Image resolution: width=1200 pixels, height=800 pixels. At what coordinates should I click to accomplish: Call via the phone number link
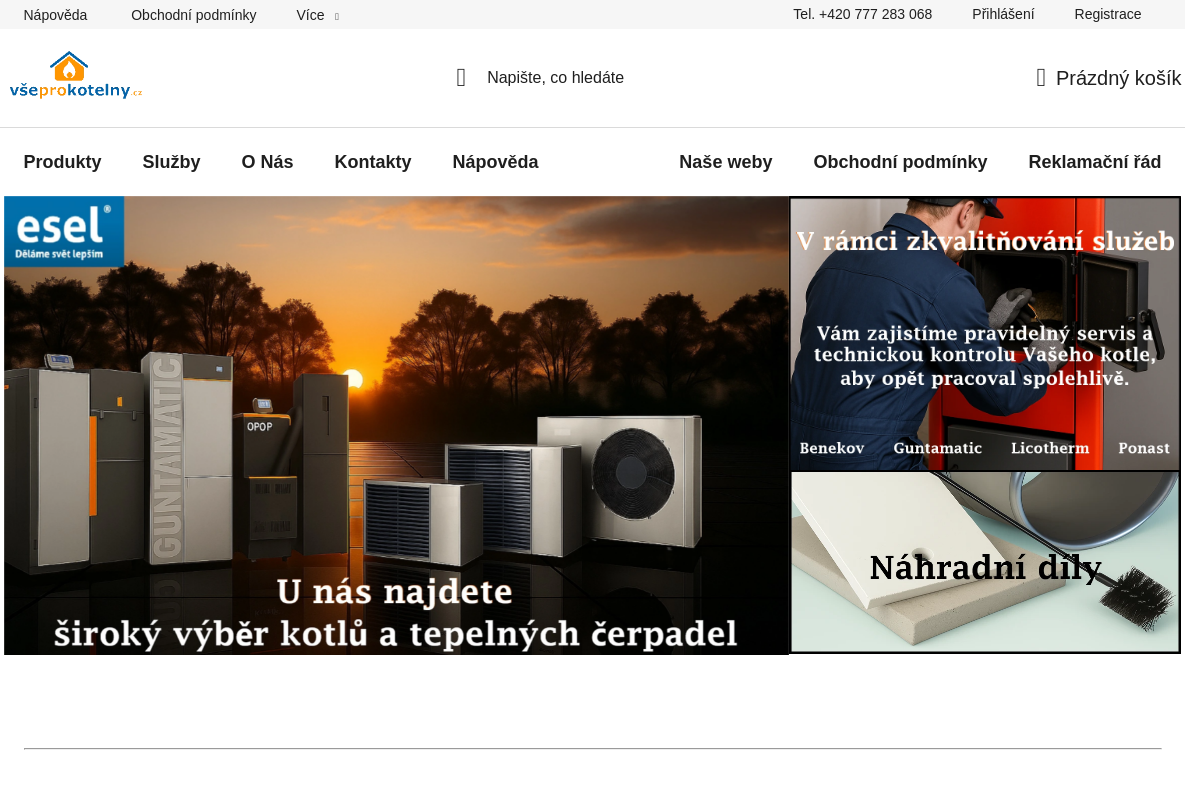click(862, 14)
